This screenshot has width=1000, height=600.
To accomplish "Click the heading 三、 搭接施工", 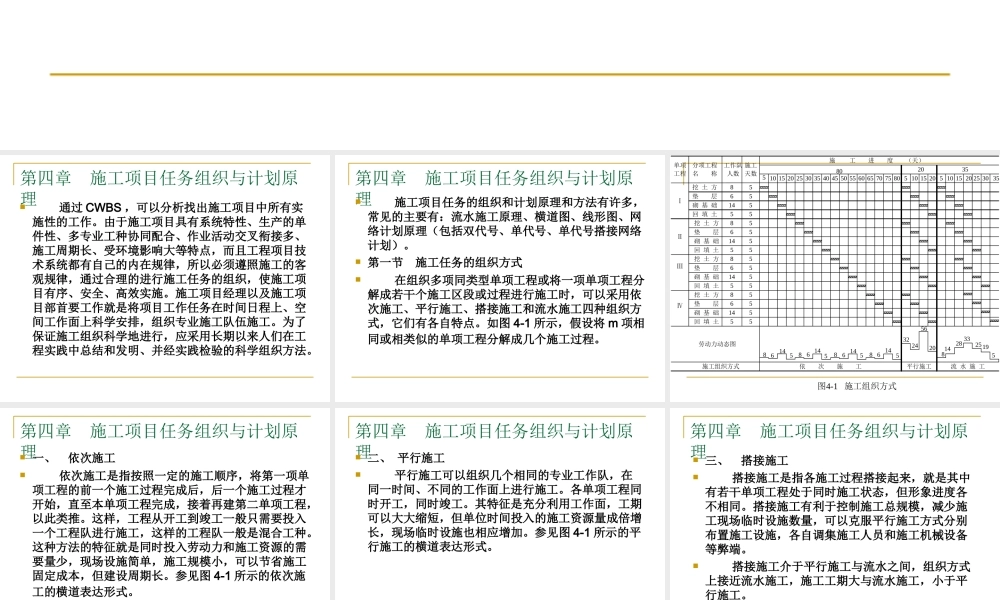I will pyautogui.click(x=746, y=460).
